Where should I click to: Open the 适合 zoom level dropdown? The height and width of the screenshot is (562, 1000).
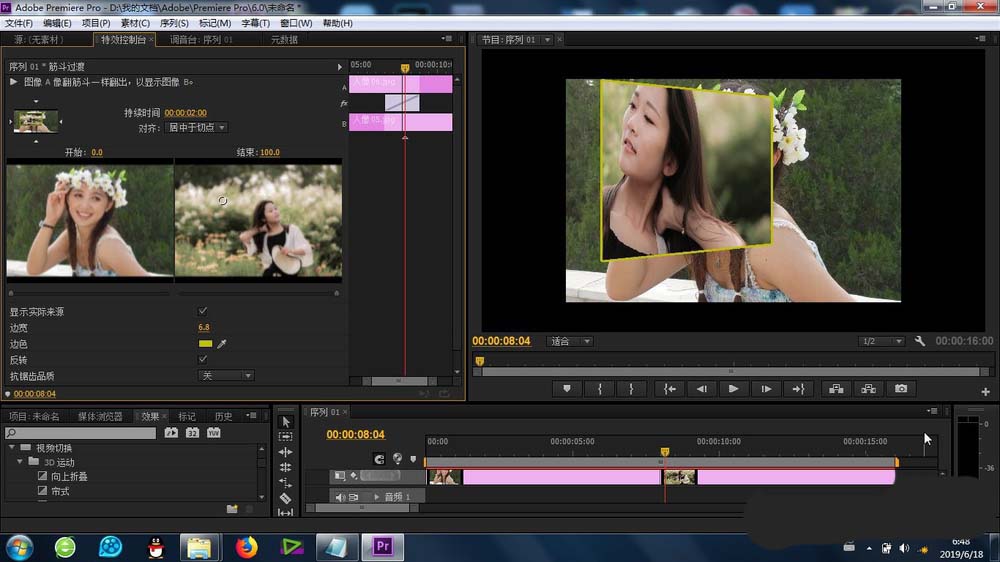[x=570, y=341]
